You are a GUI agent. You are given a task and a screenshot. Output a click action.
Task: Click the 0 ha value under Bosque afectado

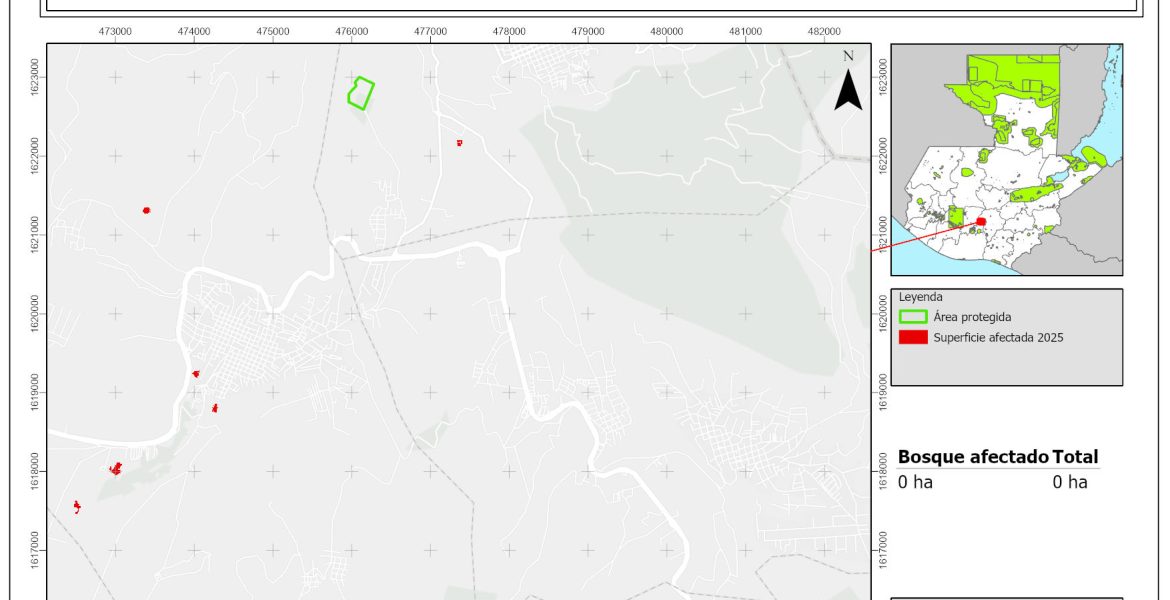click(915, 482)
